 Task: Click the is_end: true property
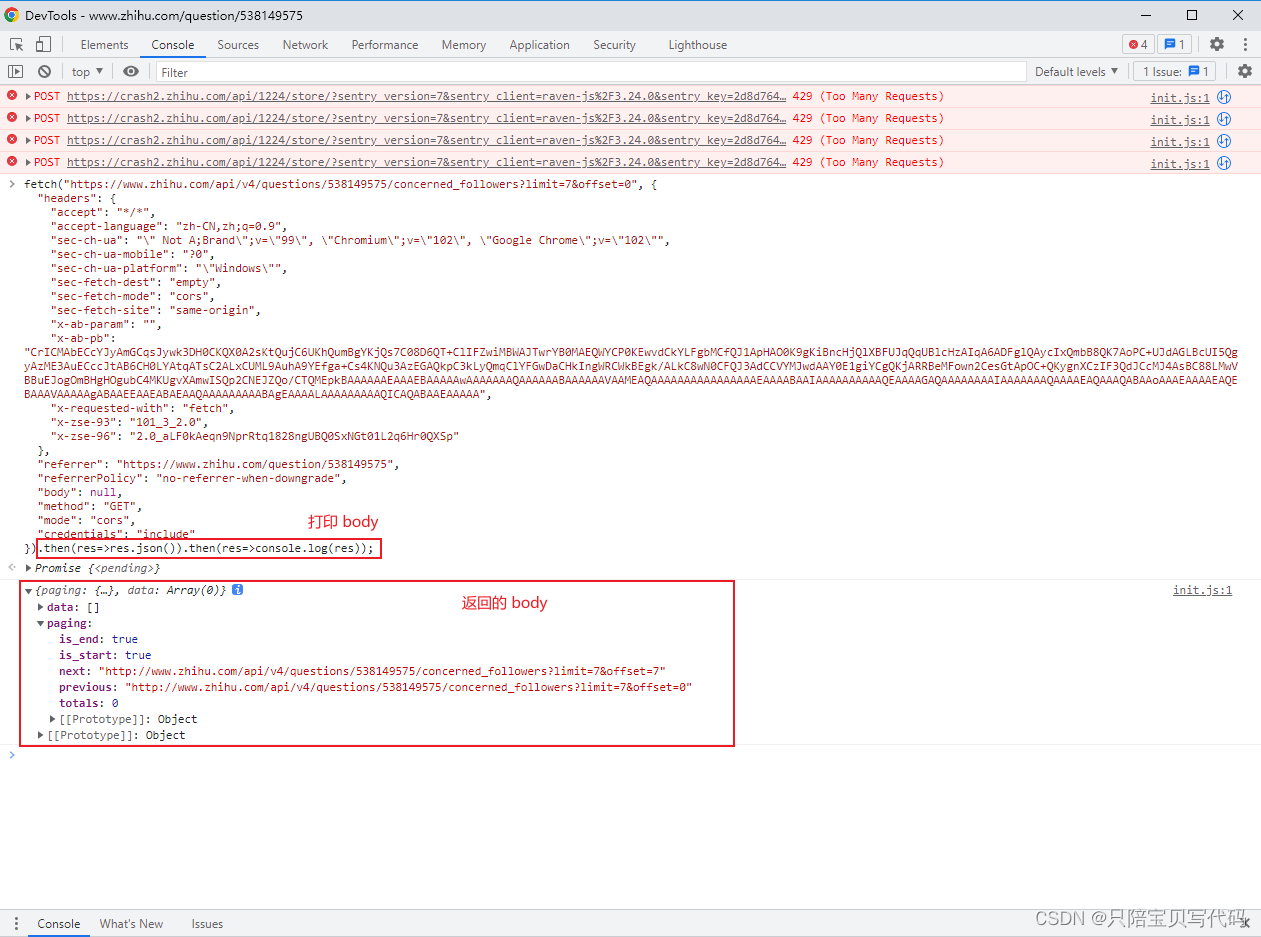pyautogui.click(x=98, y=639)
